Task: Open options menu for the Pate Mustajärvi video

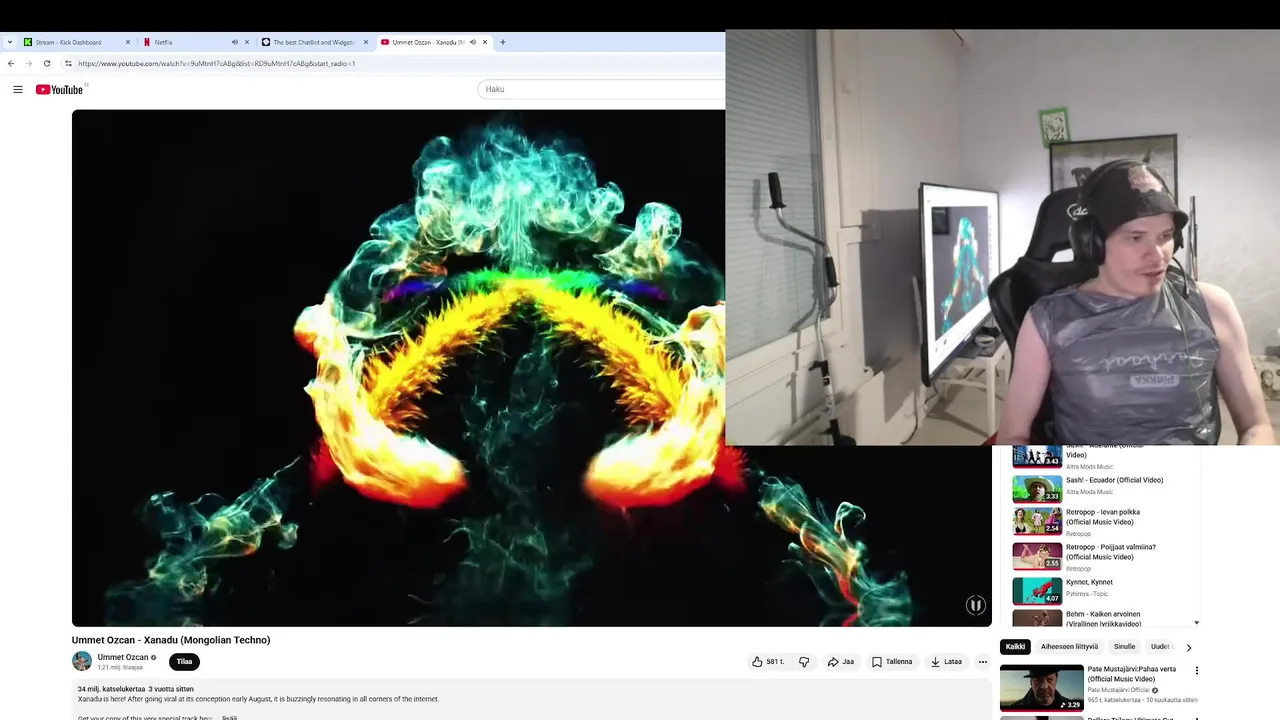Action: pyautogui.click(x=1196, y=671)
